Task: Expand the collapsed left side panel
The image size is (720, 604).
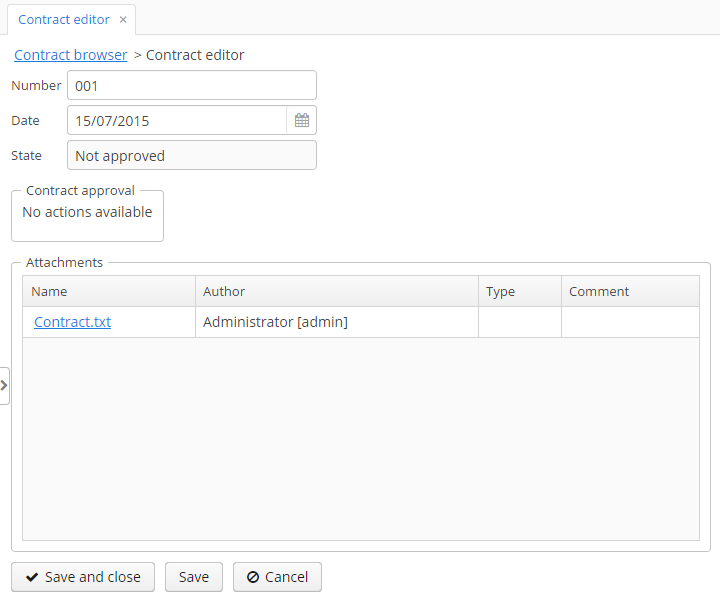Action: 4,385
